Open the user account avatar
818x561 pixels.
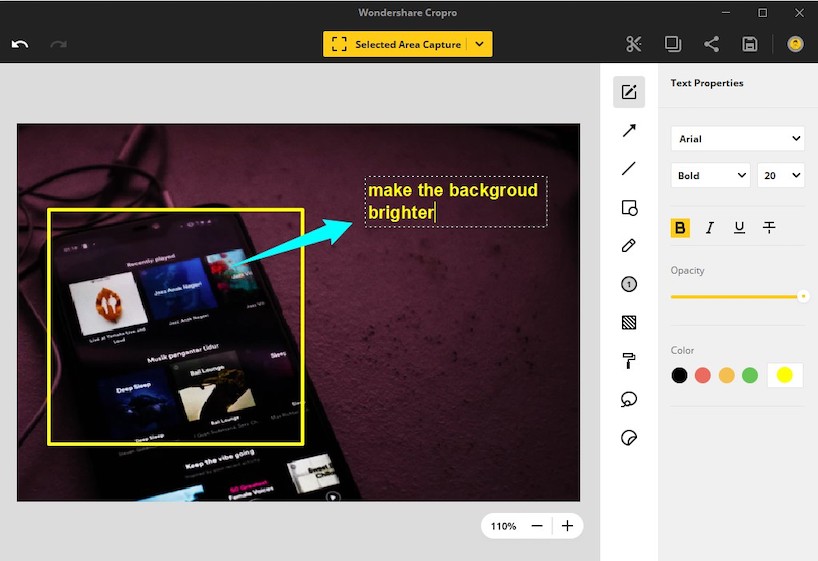[x=795, y=44]
